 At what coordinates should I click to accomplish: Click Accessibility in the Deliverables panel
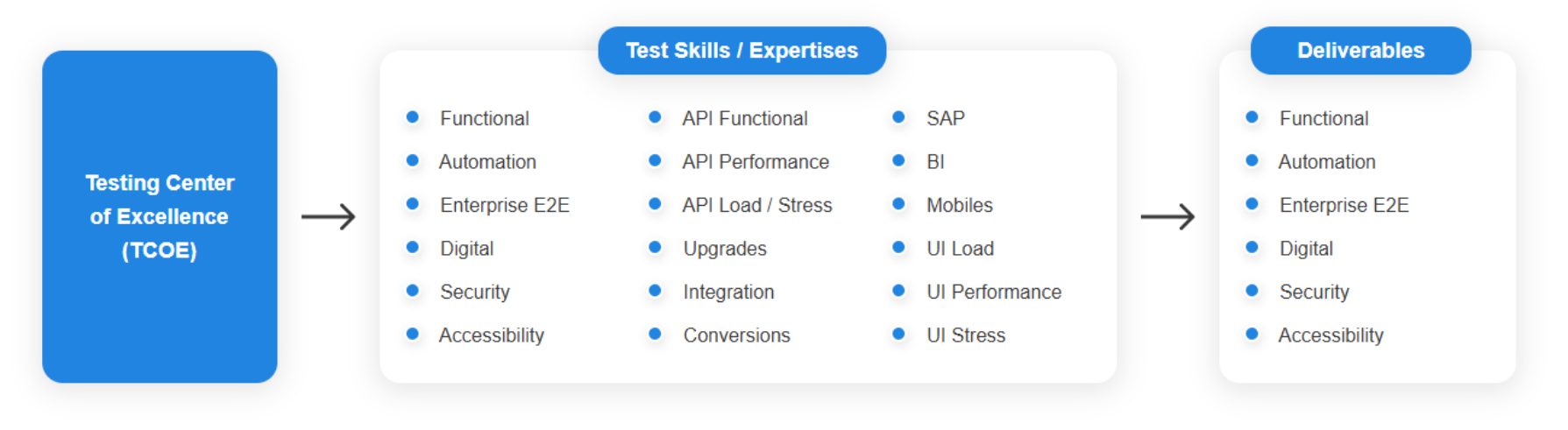[1330, 335]
